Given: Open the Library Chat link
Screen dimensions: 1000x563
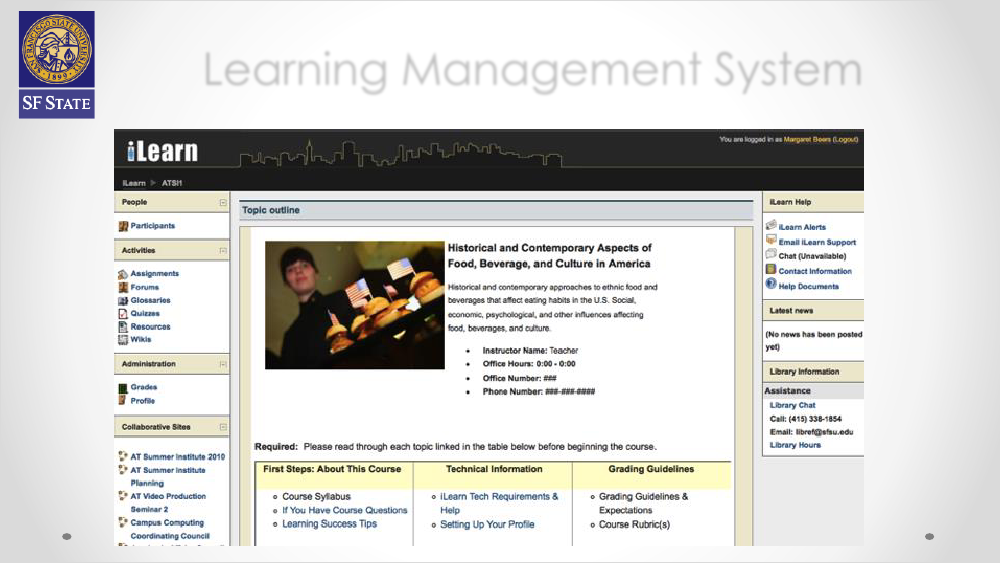Looking at the screenshot, I should (x=792, y=405).
